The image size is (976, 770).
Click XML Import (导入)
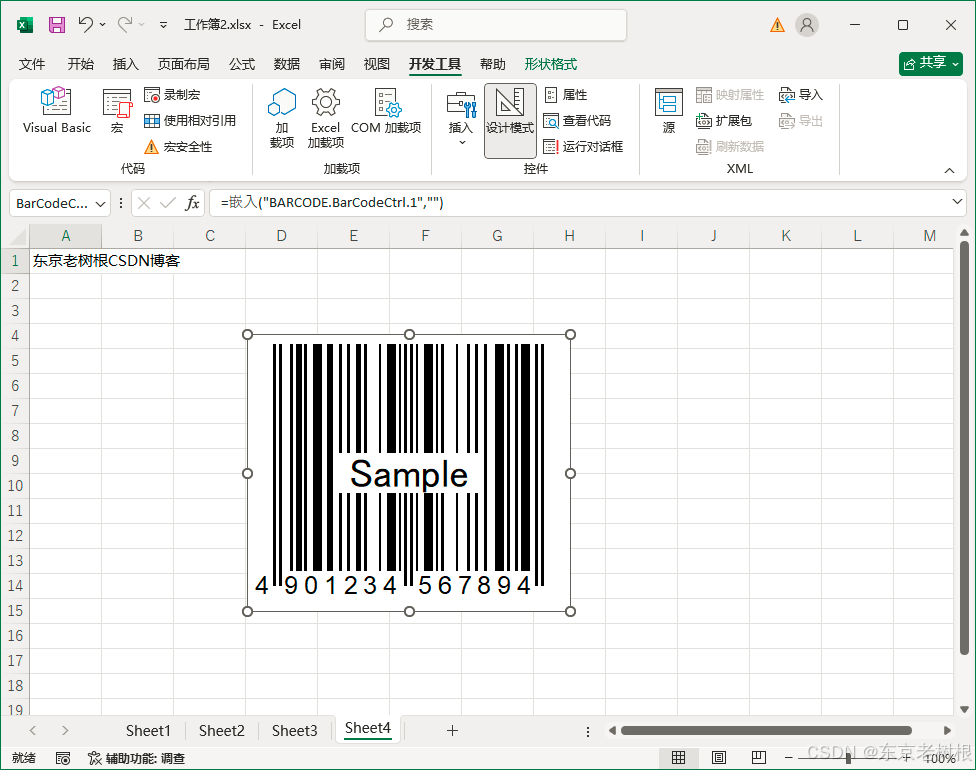coord(801,95)
